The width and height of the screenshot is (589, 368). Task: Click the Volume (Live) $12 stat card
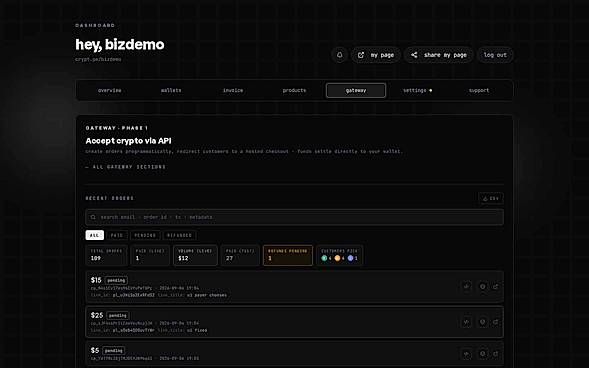pos(195,255)
